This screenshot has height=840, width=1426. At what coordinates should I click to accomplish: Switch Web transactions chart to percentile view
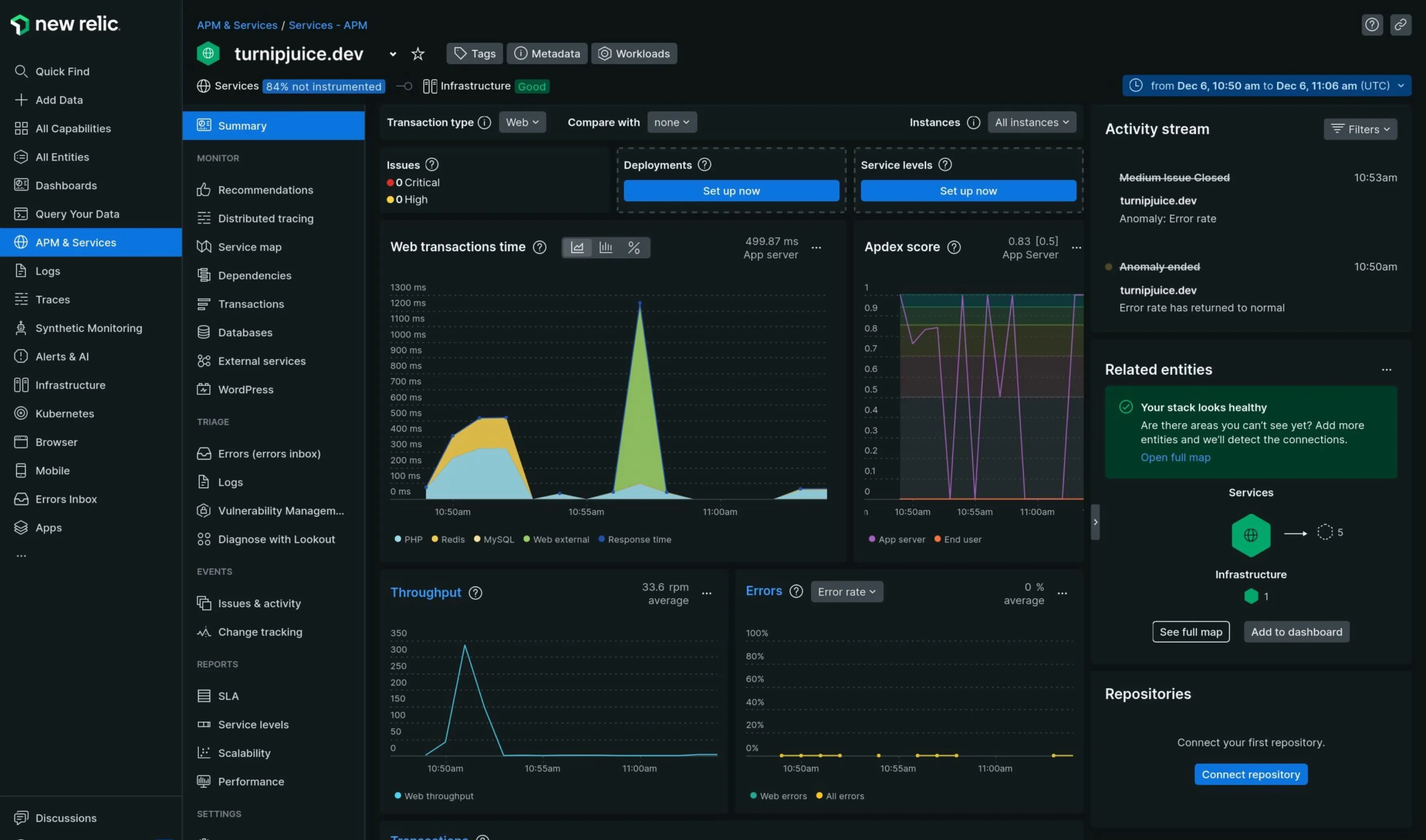633,247
